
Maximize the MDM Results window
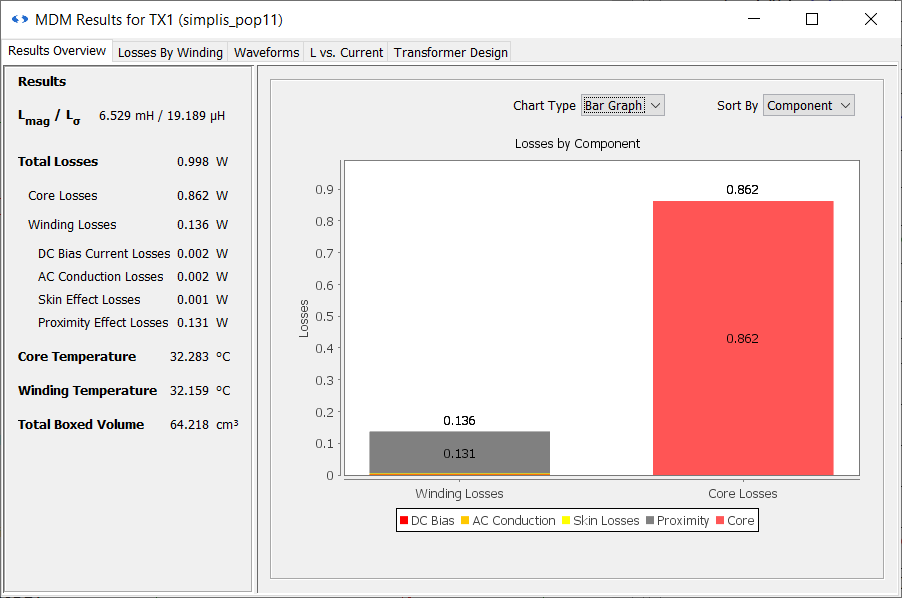(812, 19)
